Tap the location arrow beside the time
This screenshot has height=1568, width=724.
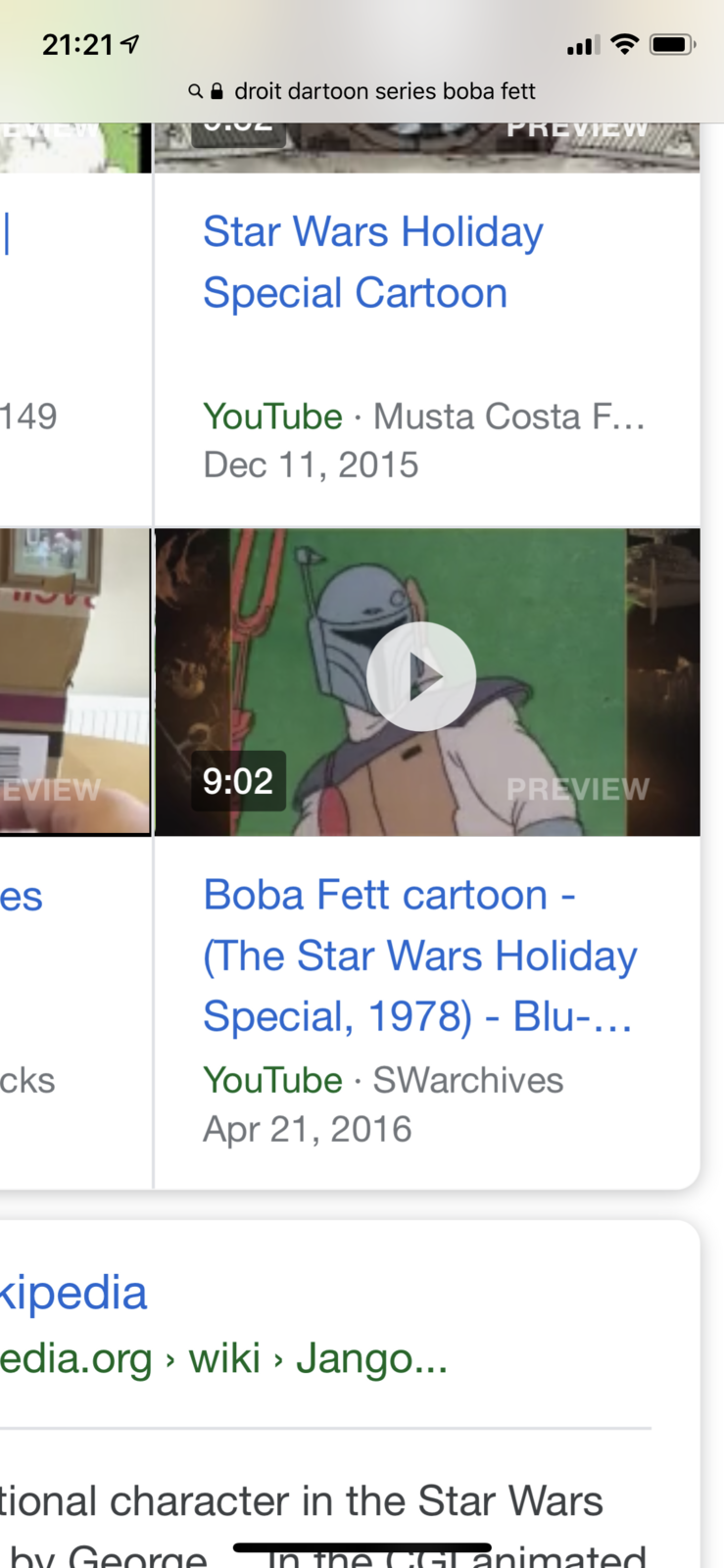[129, 44]
